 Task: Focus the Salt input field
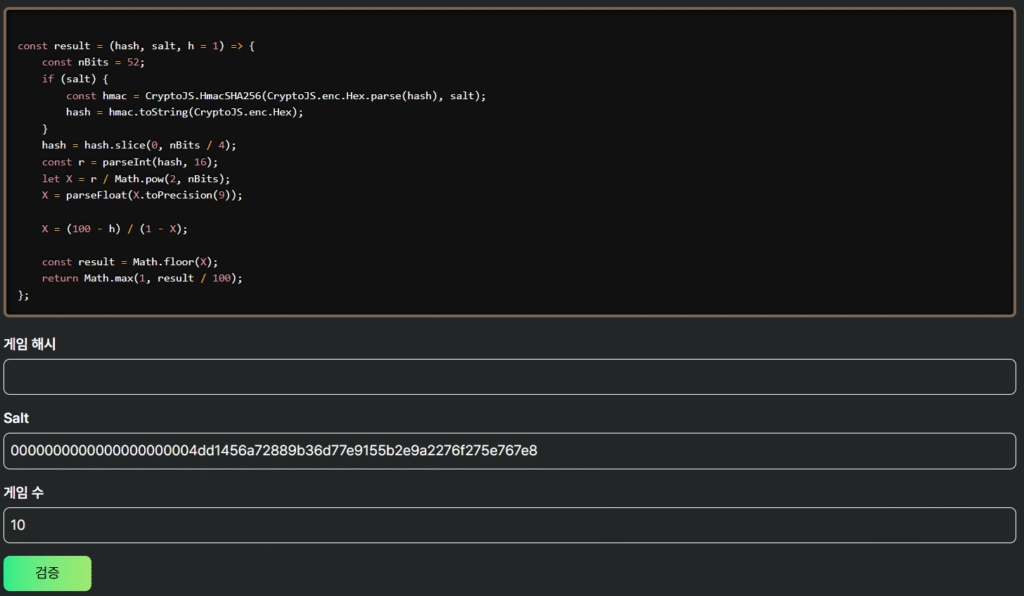tap(510, 451)
